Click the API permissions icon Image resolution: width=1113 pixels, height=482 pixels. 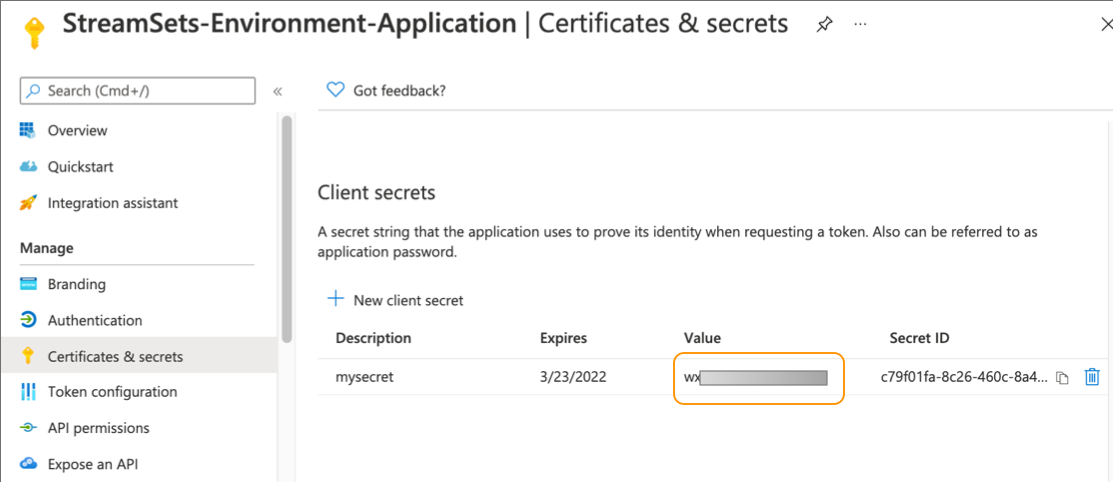28,428
